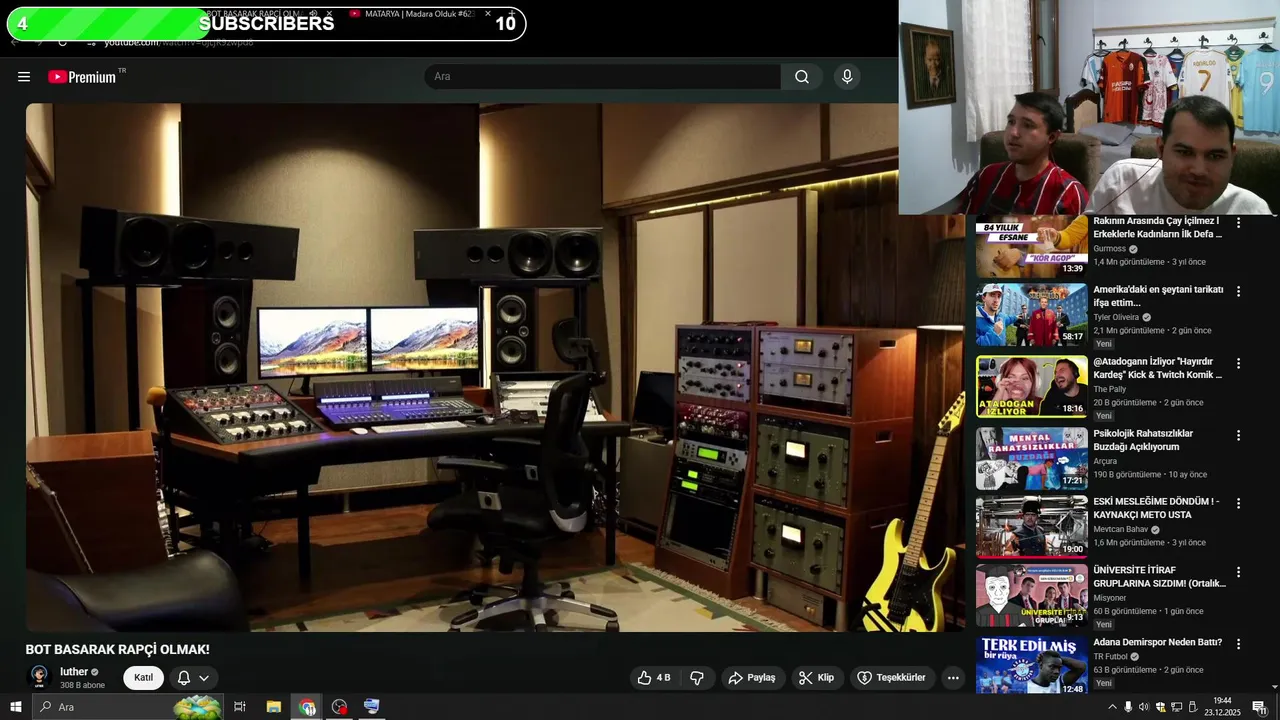
Task: Open more actions three-dot menu under video
Action: coord(953,678)
